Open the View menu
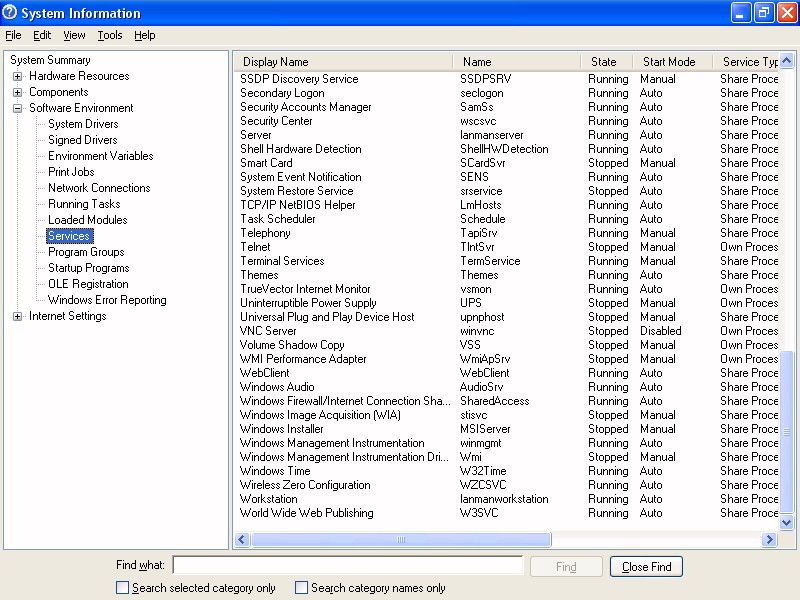 (75, 35)
